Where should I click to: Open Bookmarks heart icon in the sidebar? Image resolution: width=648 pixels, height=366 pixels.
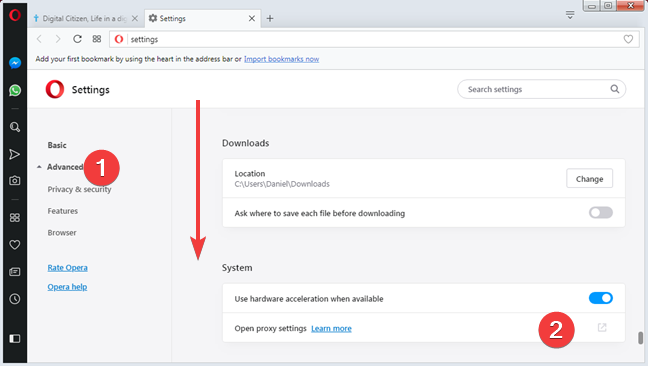point(14,245)
